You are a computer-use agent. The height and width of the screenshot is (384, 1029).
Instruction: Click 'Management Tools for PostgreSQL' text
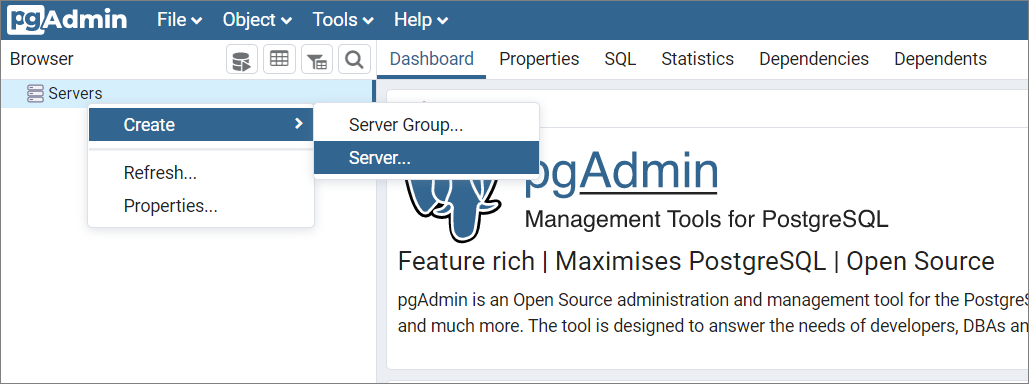click(x=707, y=219)
